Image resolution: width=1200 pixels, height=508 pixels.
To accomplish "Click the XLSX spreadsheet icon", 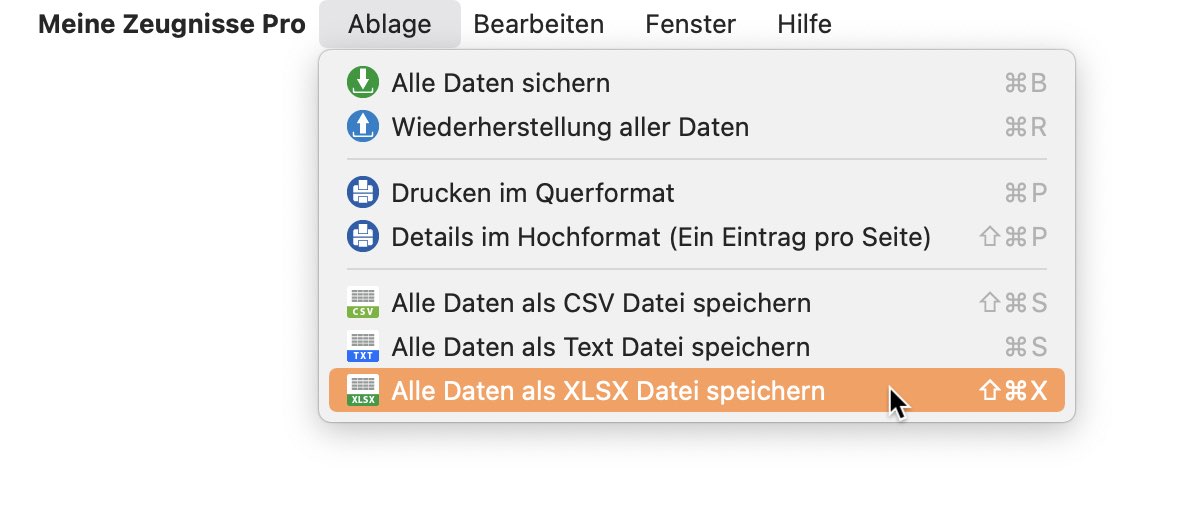I will [x=362, y=391].
